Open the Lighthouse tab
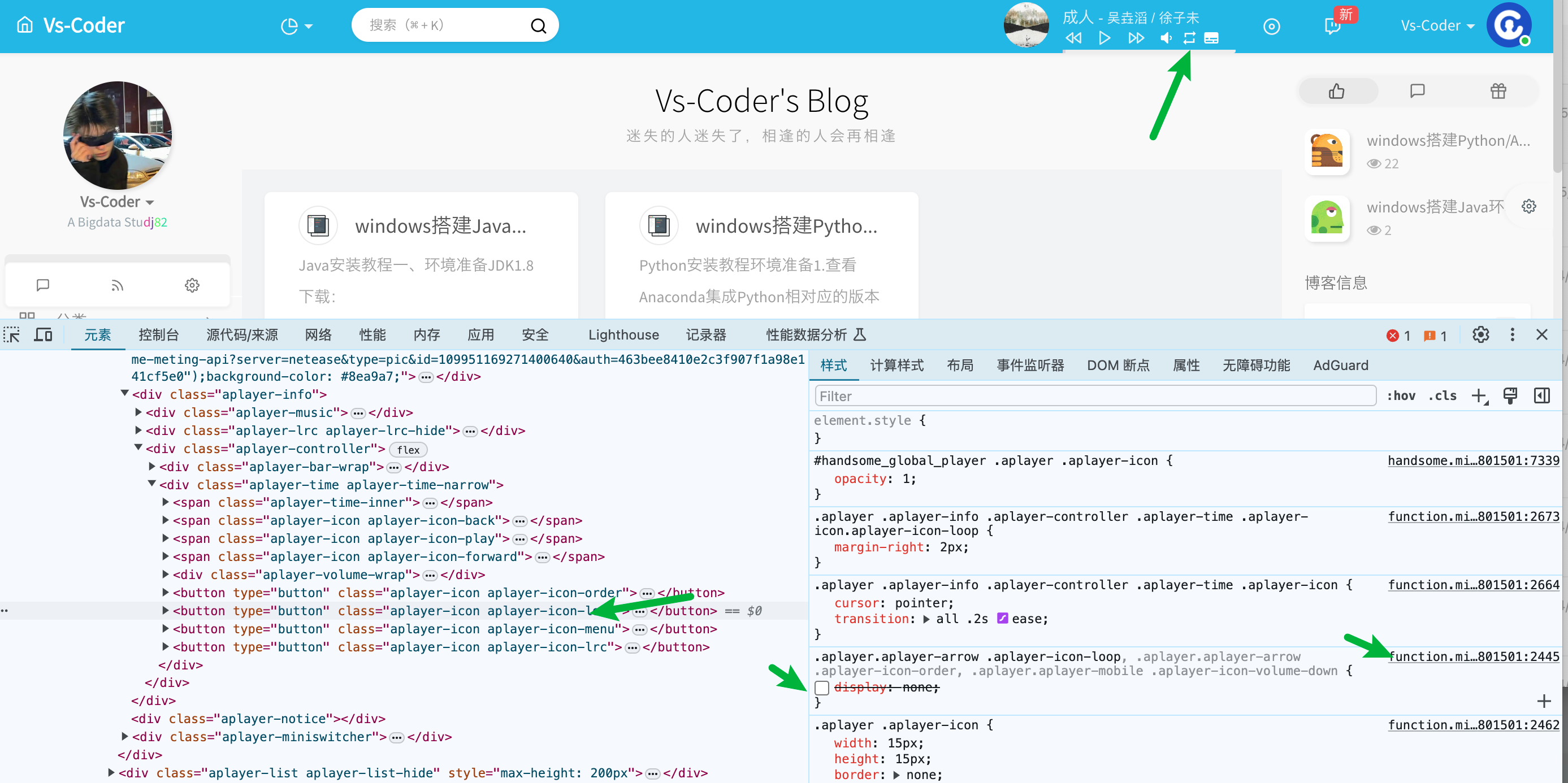Screen dimensions: 1568x783 [x=623, y=334]
